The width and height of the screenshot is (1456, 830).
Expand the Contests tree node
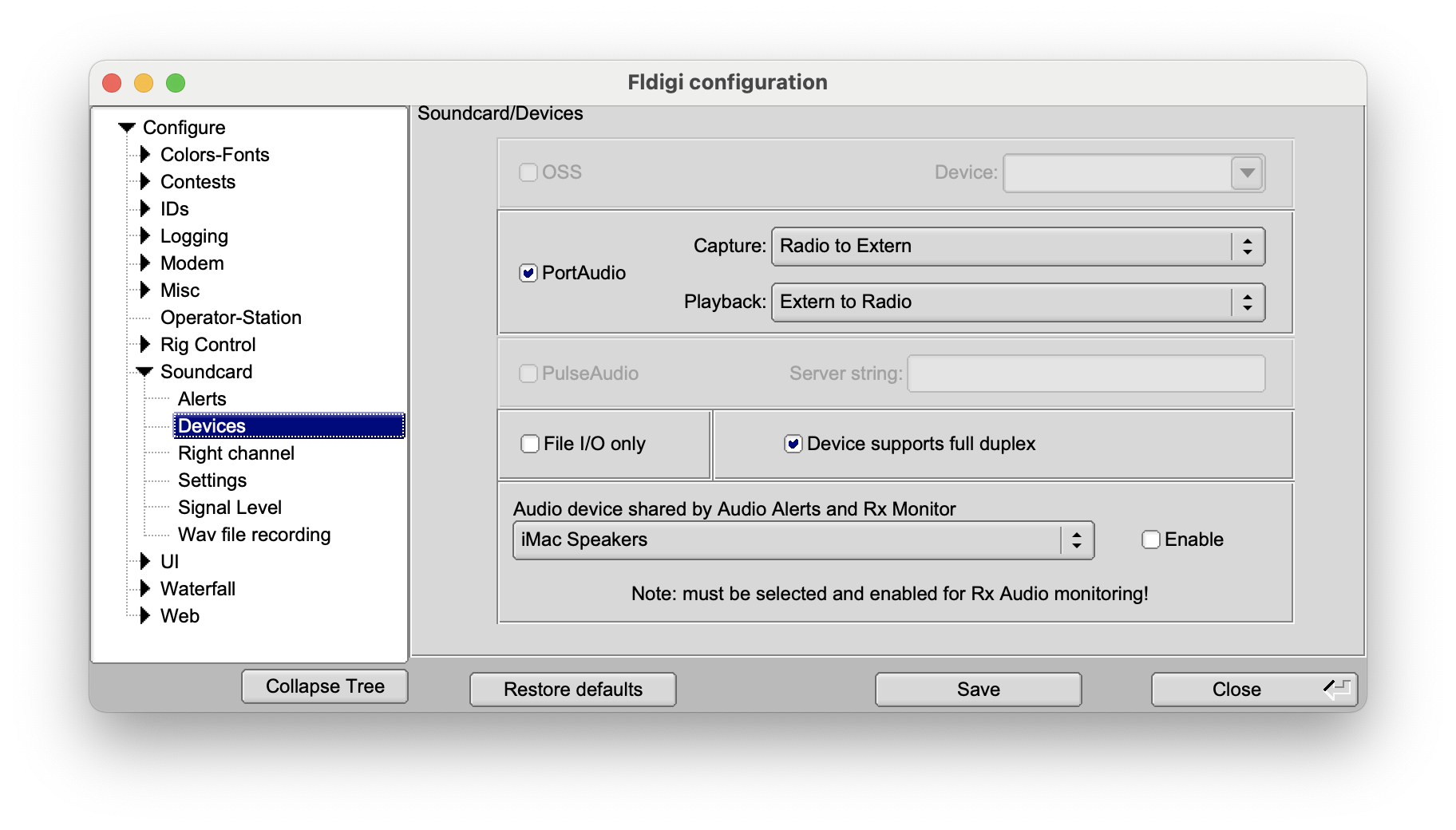pyautogui.click(x=144, y=181)
